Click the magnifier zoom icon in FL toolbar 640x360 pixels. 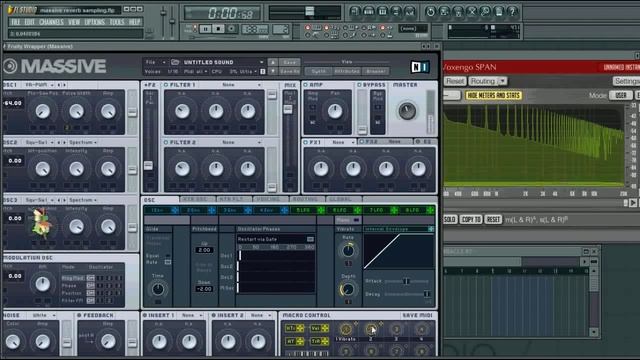click(485, 11)
